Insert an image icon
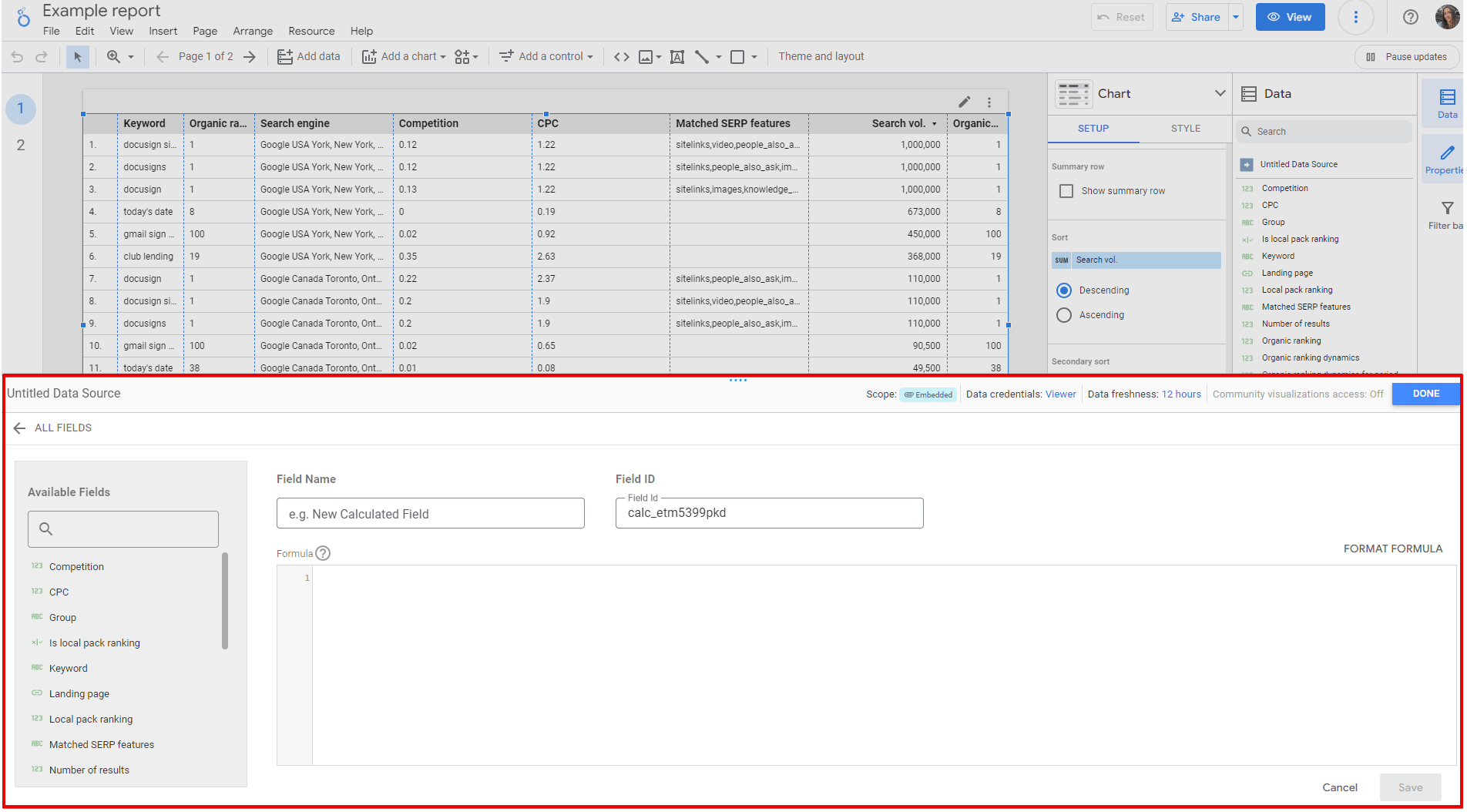 coord(646,57)
